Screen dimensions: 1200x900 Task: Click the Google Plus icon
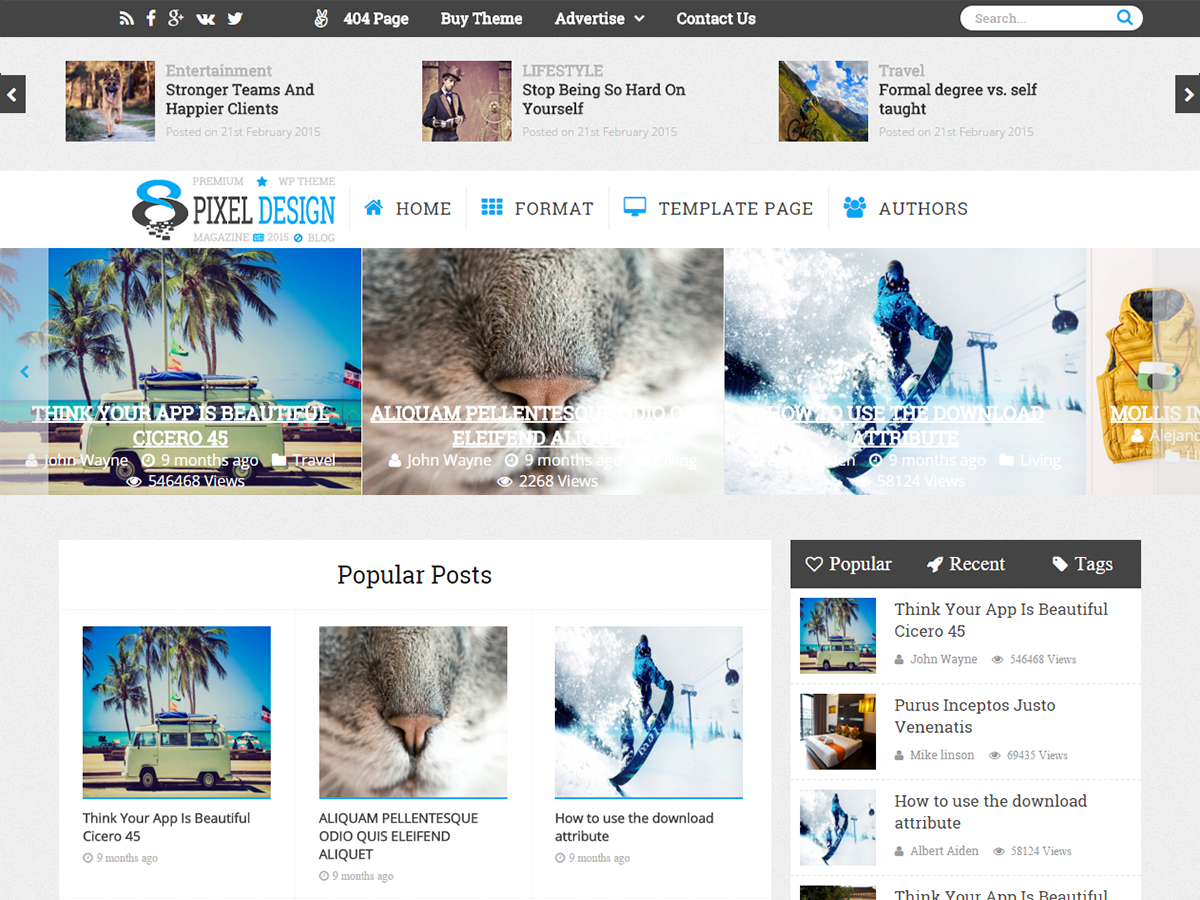tap(176, 19)
